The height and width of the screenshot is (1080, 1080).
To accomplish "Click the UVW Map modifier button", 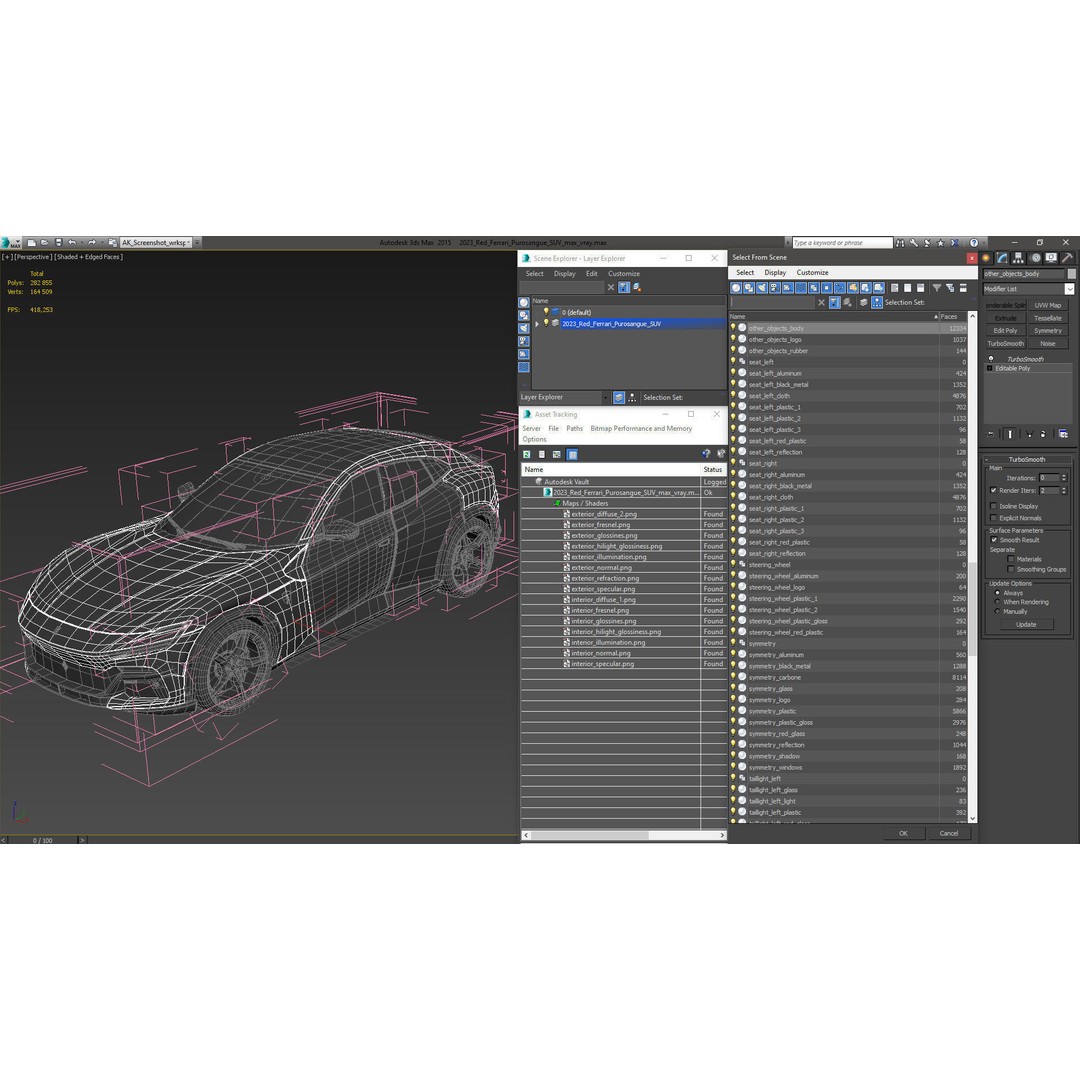I will point(1048,305).
